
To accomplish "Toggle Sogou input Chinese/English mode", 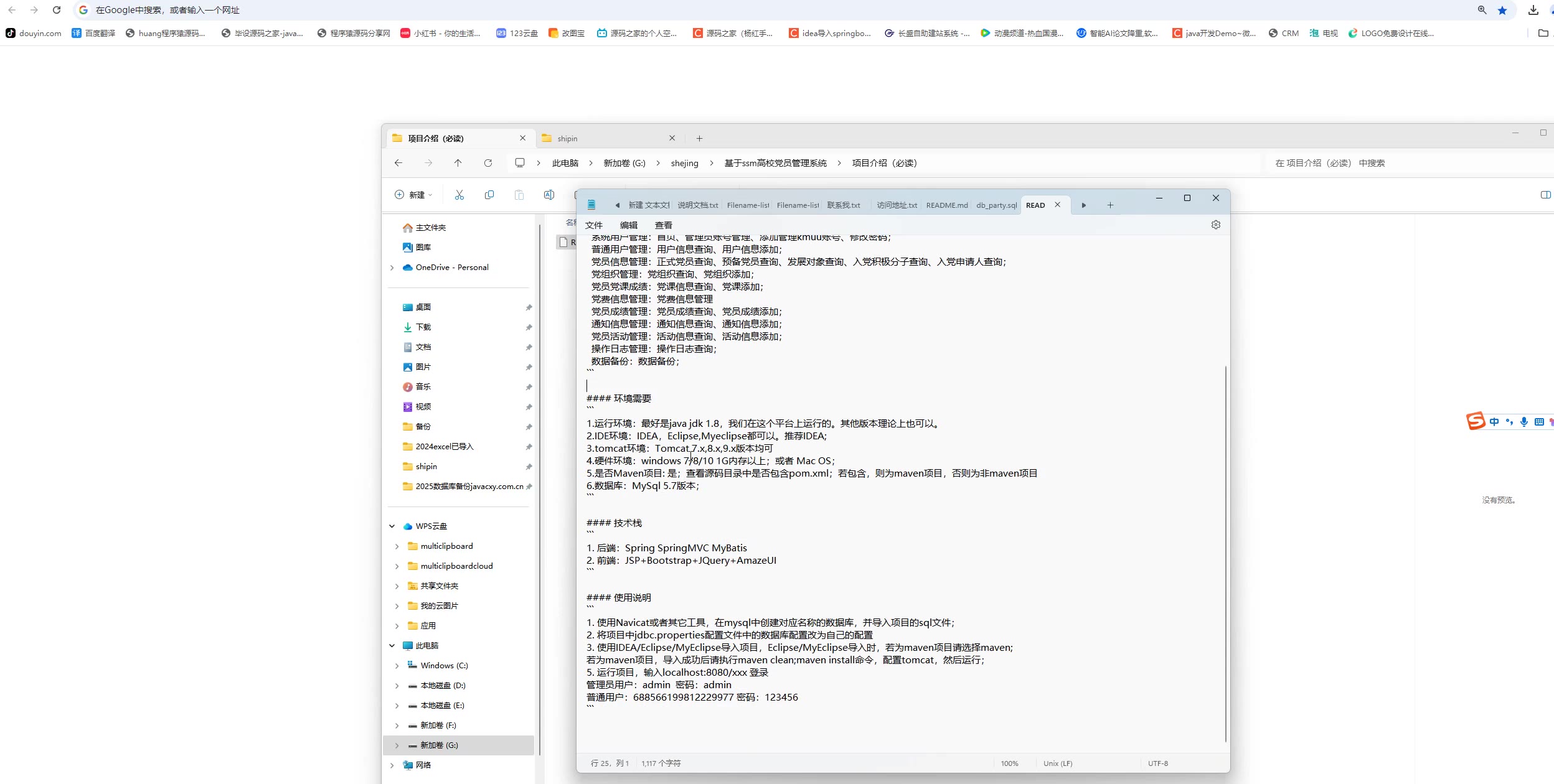I will 1494,422.
